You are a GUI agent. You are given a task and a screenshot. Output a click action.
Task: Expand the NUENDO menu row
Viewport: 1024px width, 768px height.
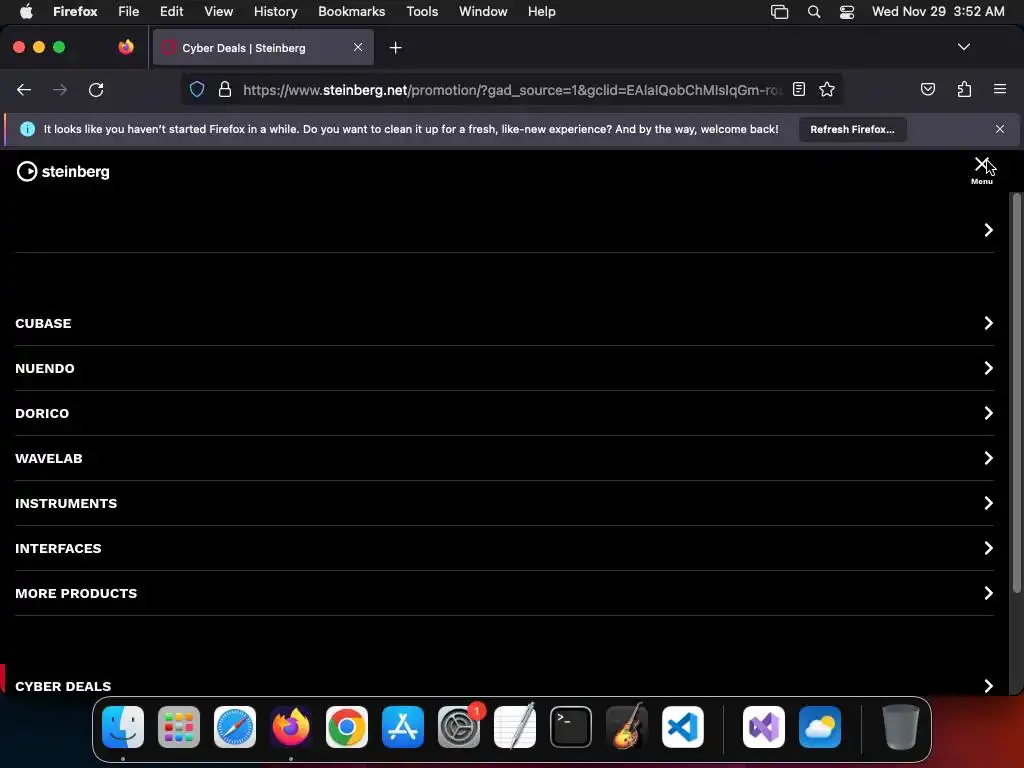pyautogui.click(x=504, y=368)
